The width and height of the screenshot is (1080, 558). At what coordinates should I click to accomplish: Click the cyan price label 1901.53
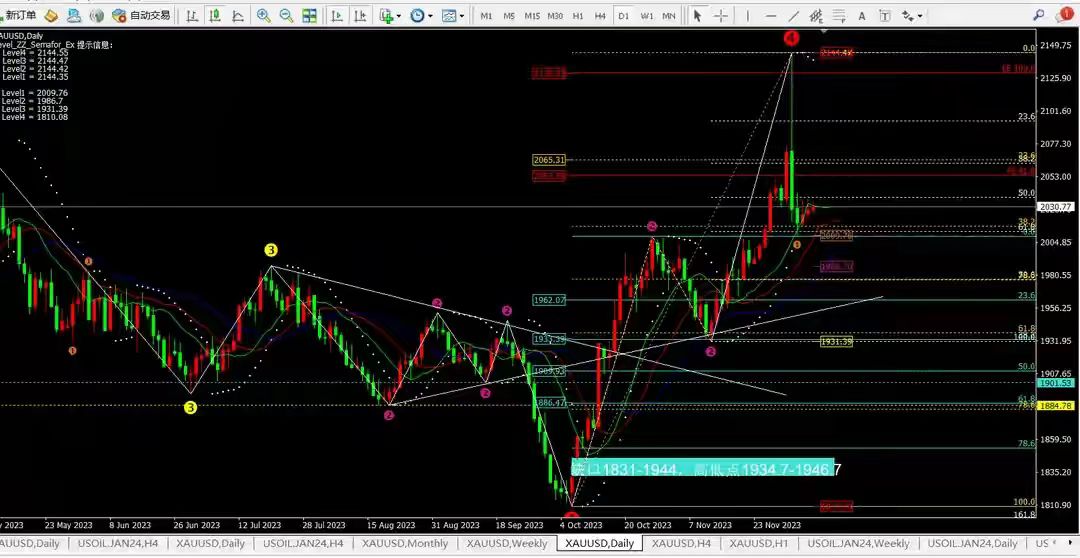(1055, 383)
